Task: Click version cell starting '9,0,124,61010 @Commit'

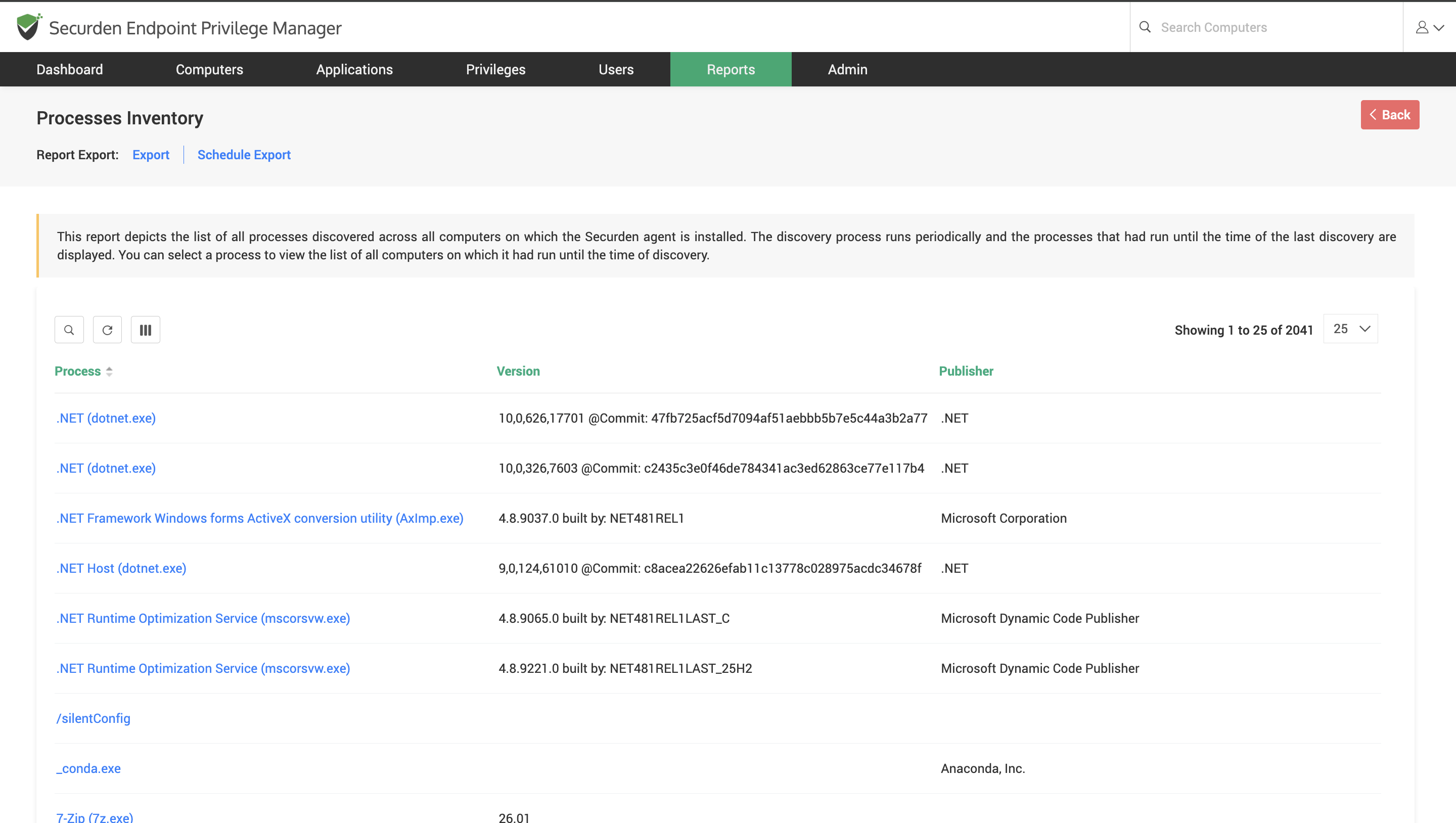Action: (710, 568)
